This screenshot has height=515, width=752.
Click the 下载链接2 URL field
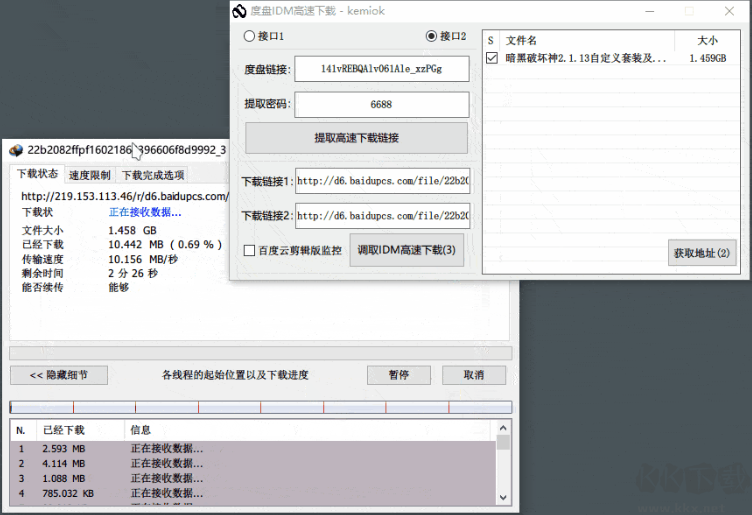[x=382, y=216]
